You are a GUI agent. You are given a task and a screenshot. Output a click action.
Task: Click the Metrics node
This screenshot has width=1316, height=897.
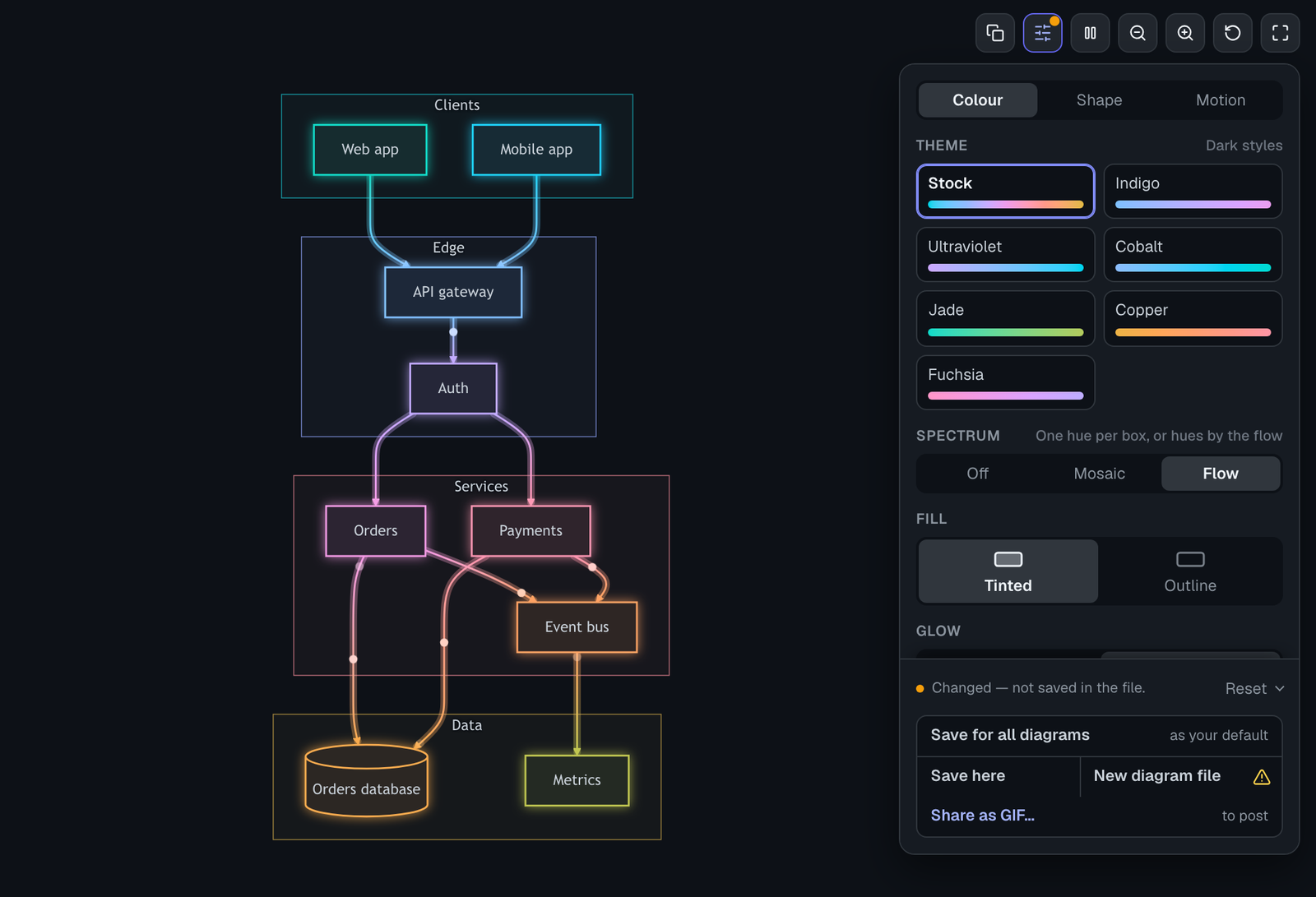click(577, 780)
